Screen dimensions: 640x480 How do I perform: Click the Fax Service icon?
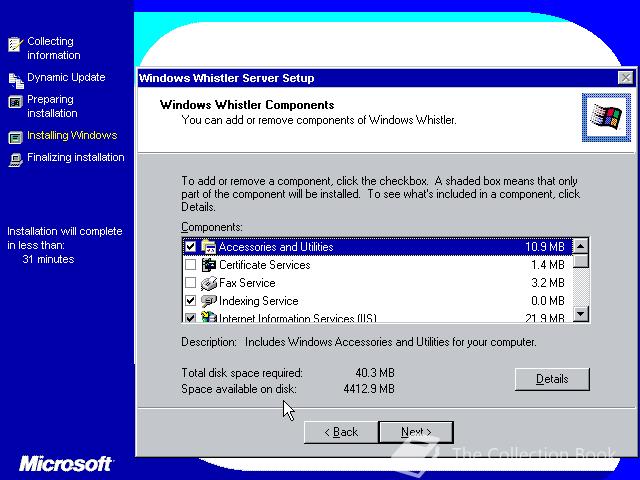(x=209, y=283)
